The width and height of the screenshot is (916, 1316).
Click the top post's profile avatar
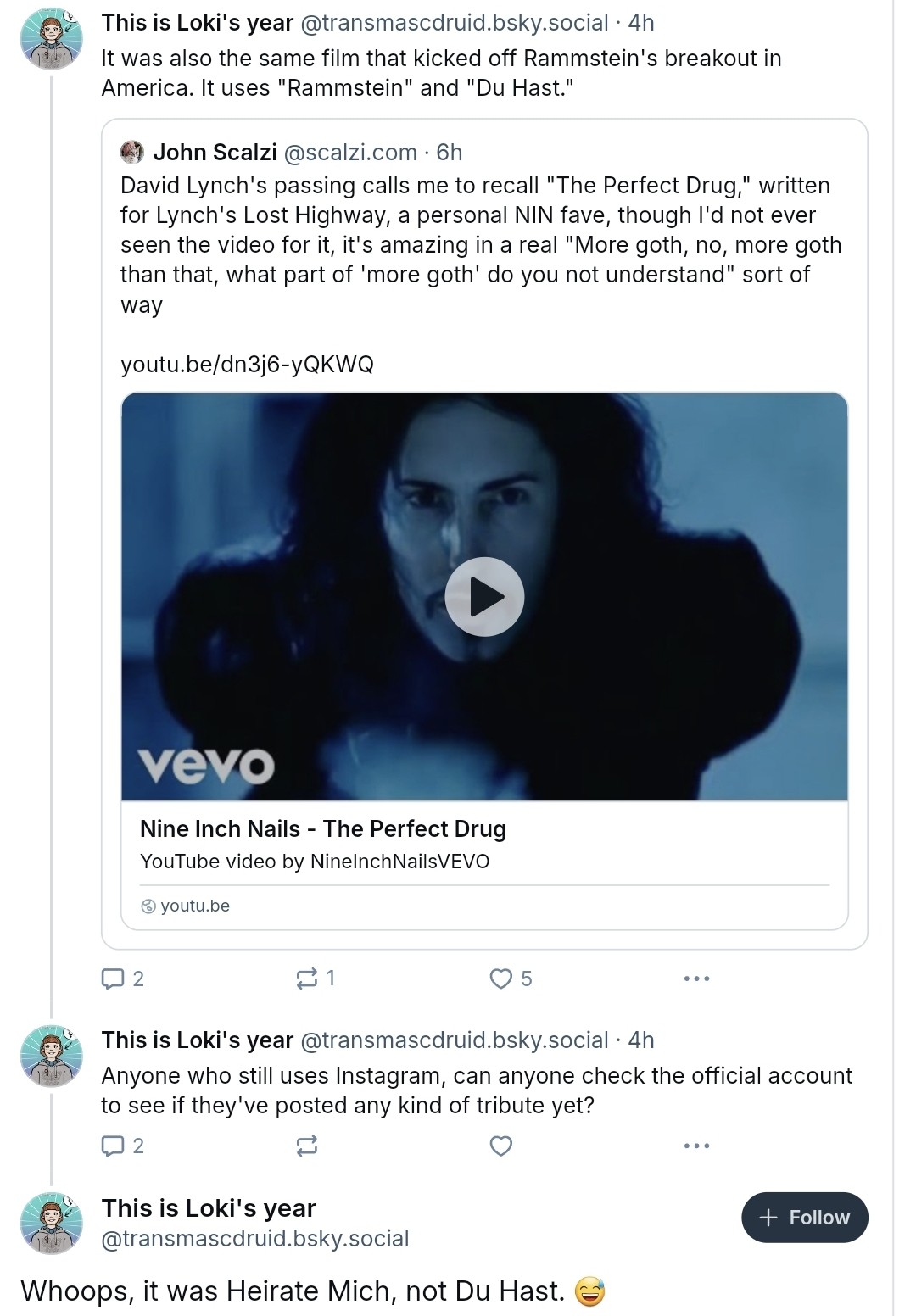(52, 40)
